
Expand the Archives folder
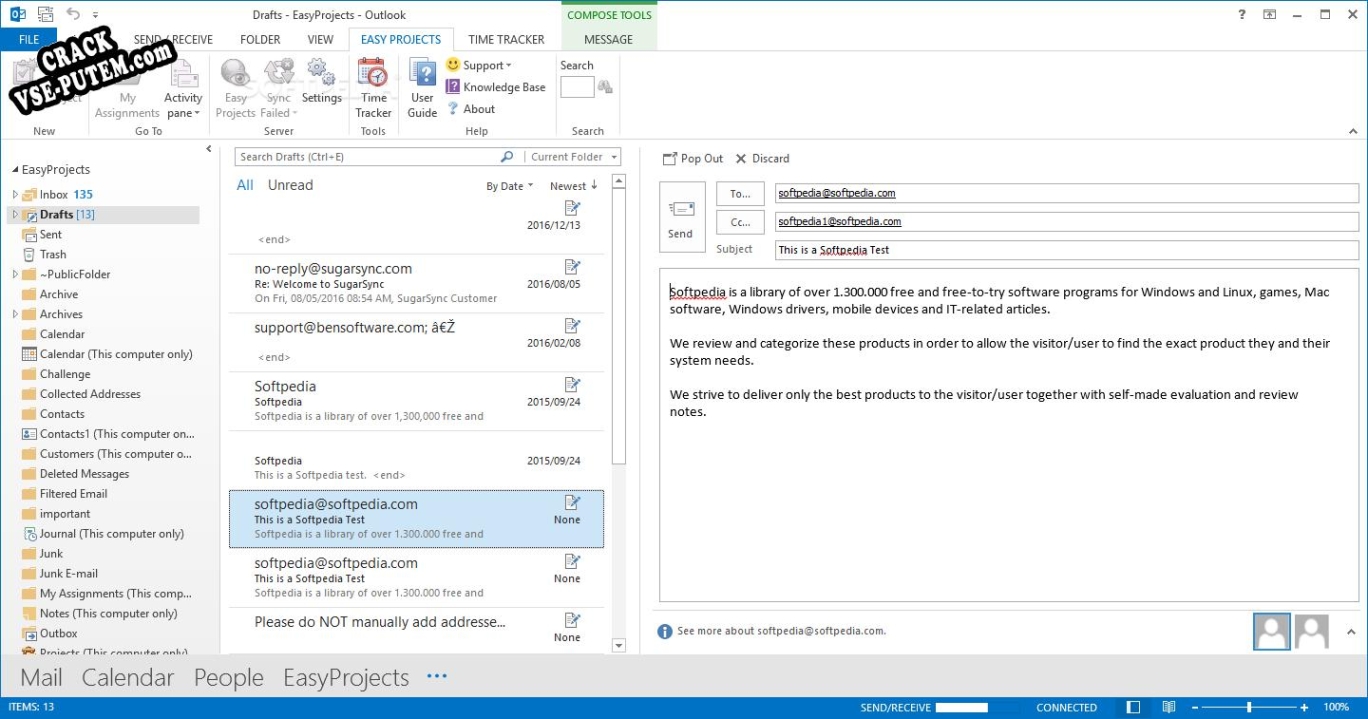tap(15, 315)
